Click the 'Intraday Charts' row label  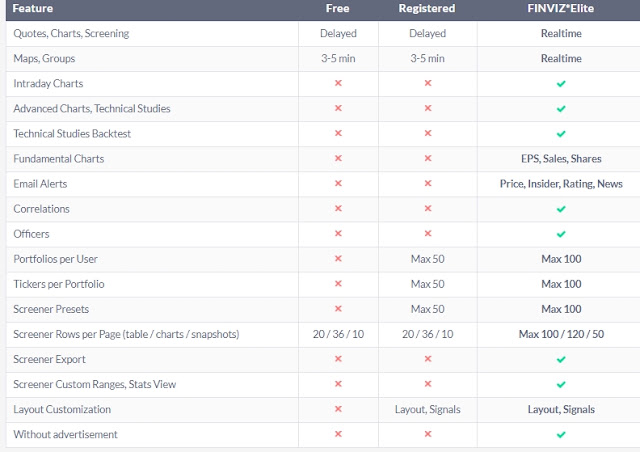[x=48, y=84]
